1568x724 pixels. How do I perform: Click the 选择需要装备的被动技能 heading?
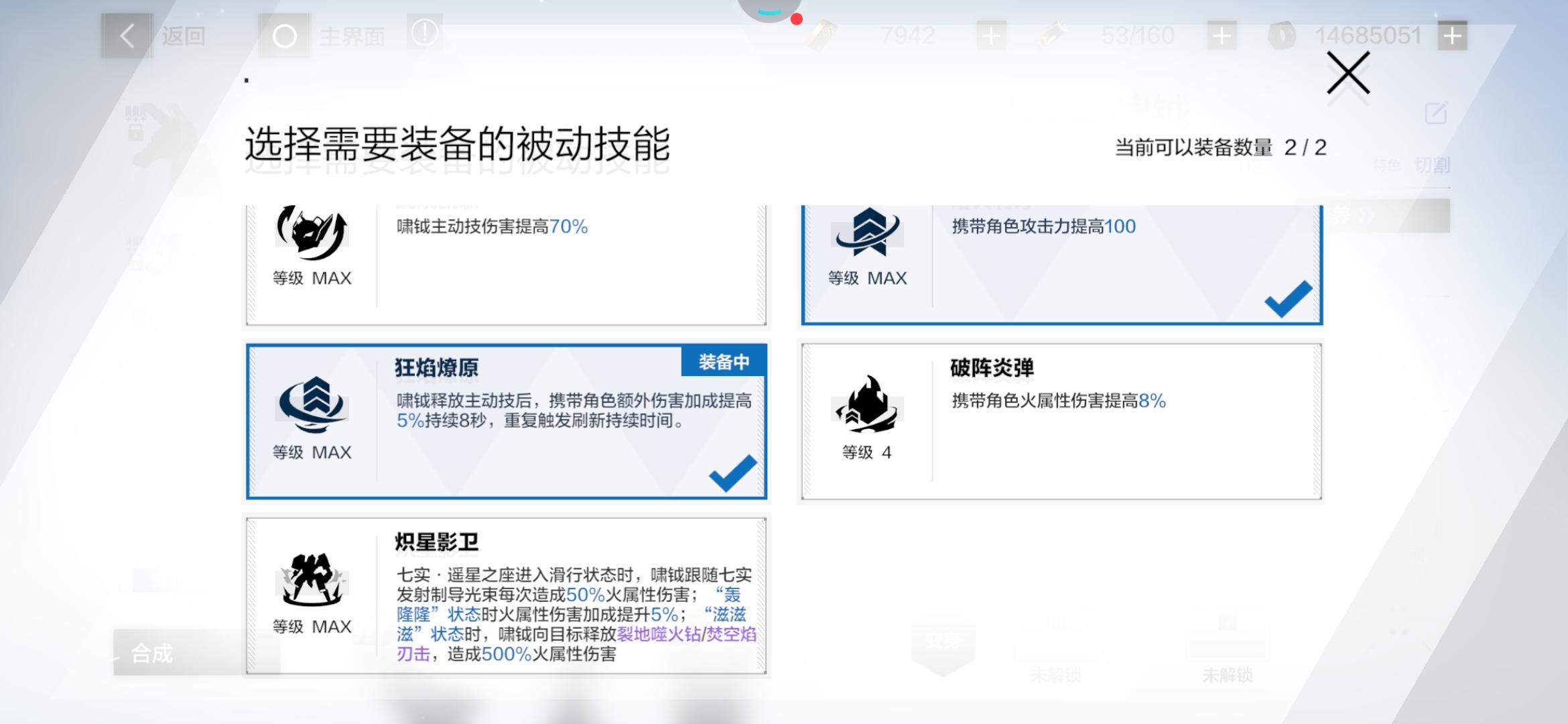pos(458,143)
